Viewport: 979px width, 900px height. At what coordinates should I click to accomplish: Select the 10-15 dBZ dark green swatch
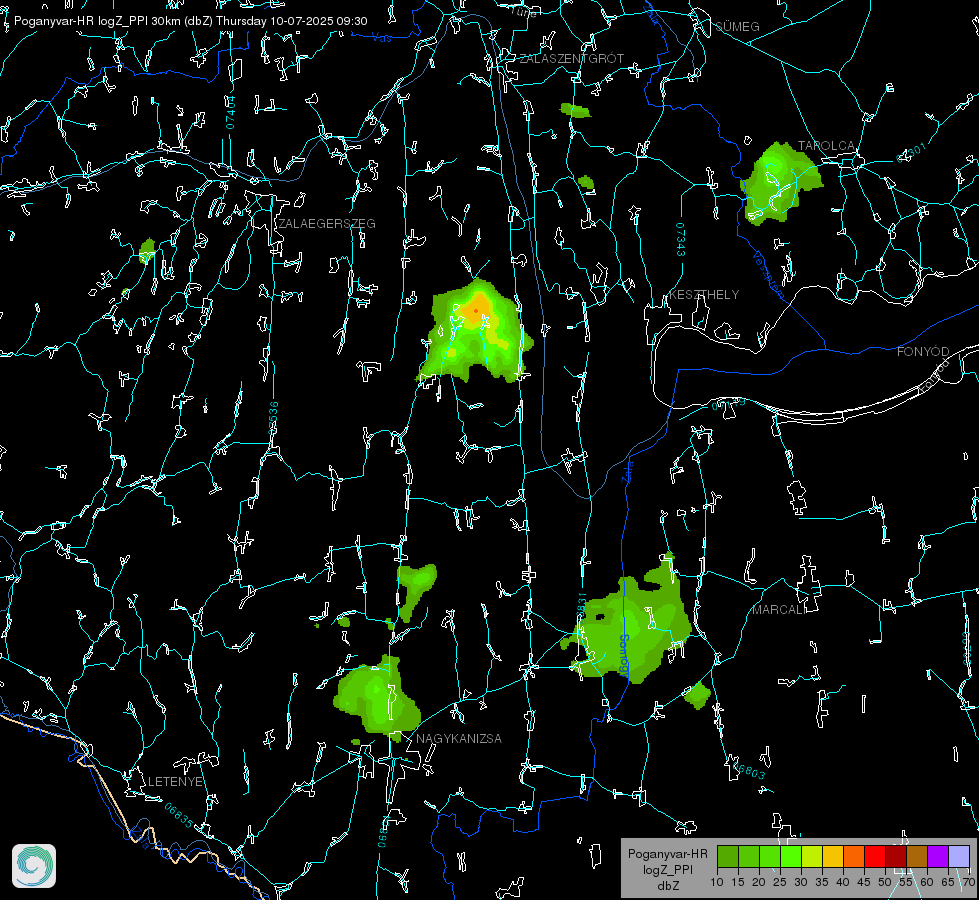pos(728,856)
